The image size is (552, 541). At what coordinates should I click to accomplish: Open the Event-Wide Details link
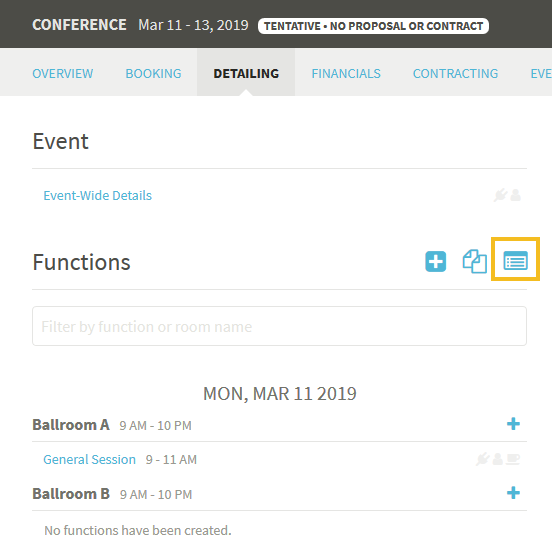pyautogui.click(x=98, y=195)
